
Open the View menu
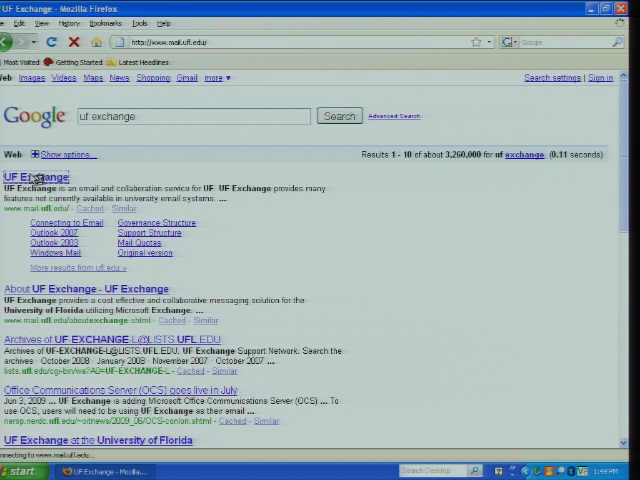(x=42, y=23)
